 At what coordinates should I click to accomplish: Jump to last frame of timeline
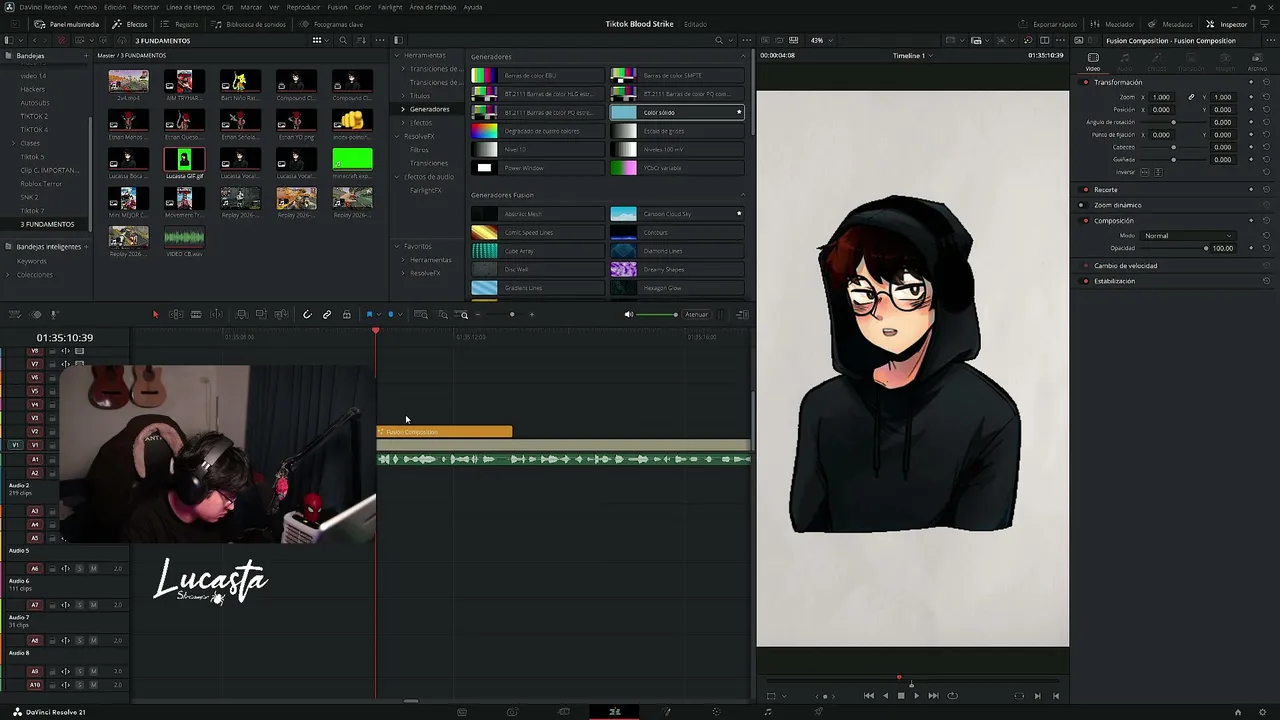click(933, 696)
